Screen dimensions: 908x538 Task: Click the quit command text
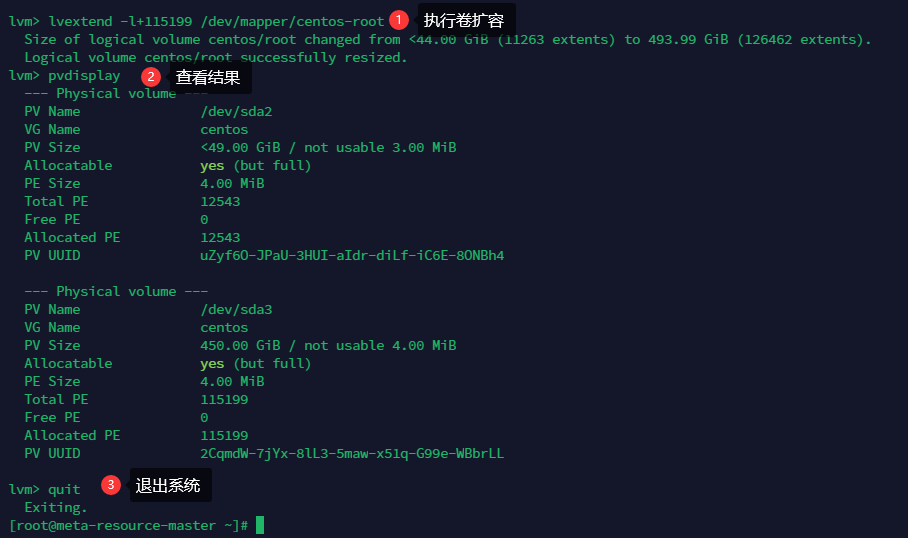coord(64,489)
